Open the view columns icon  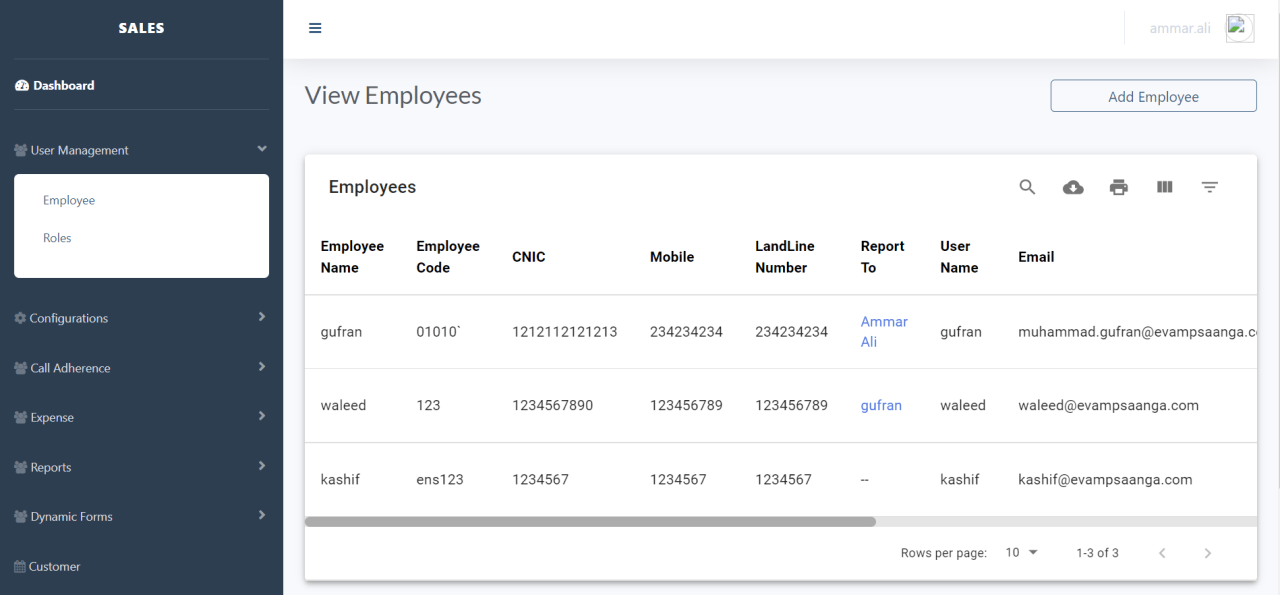point(1164,187)
